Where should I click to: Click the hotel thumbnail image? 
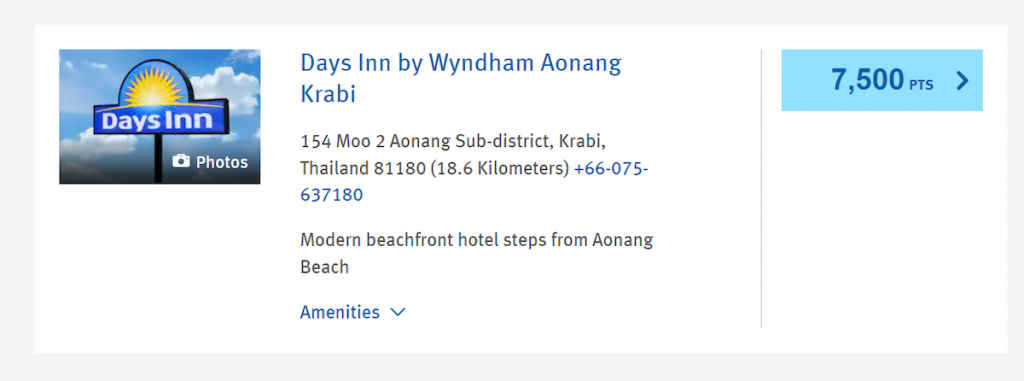160,117
